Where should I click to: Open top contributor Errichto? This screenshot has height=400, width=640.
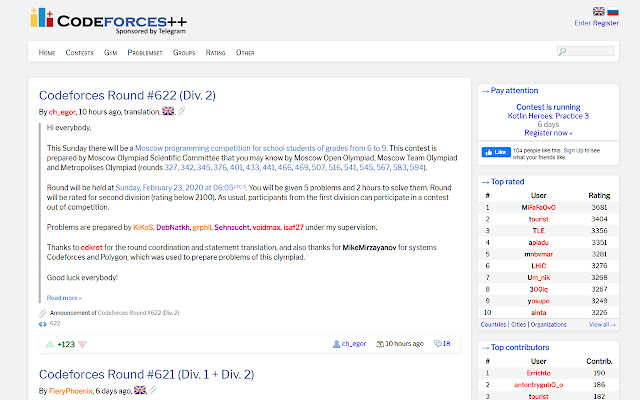(538, 373)
